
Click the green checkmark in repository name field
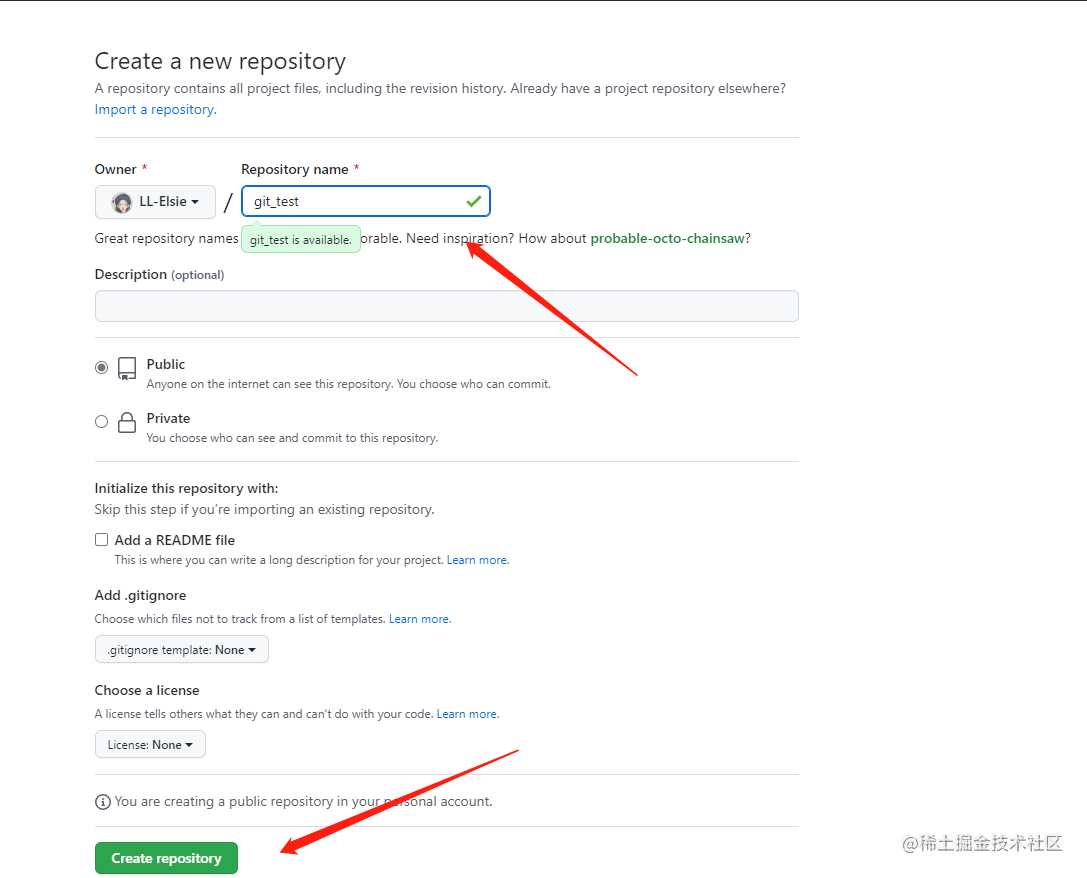[473, 202]
